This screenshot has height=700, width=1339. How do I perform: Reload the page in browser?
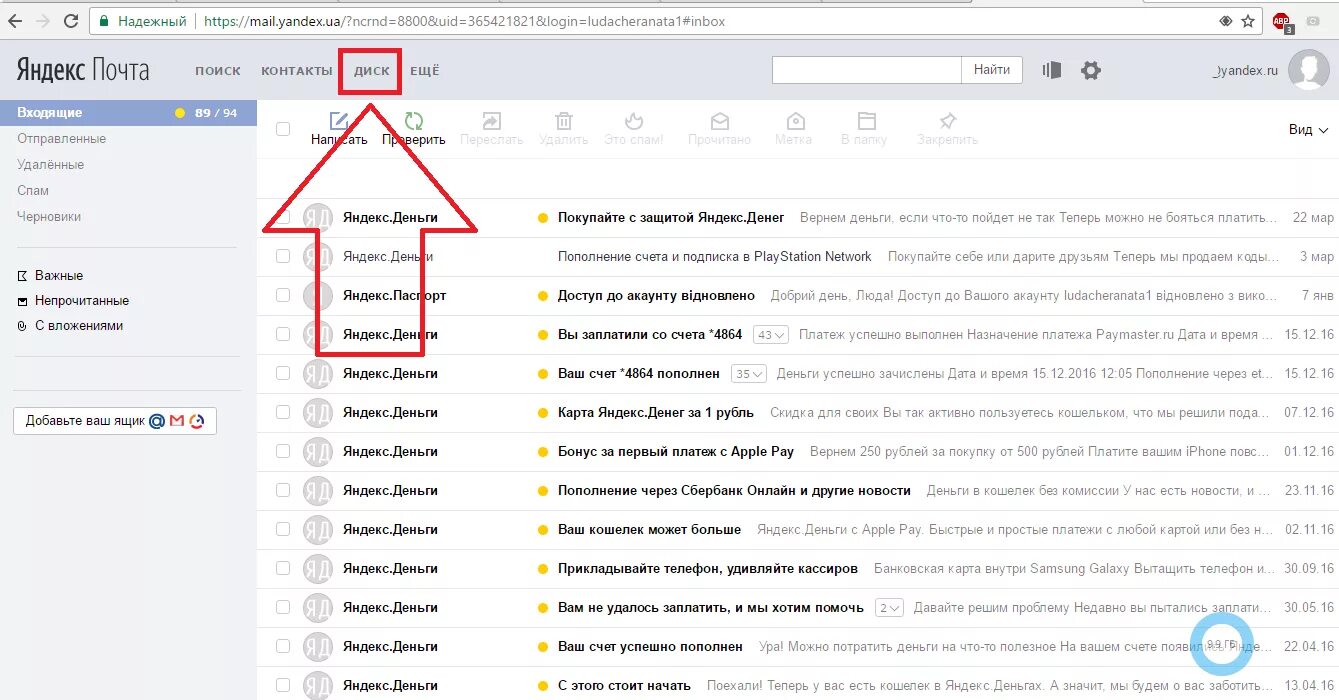tap(71, 21)
